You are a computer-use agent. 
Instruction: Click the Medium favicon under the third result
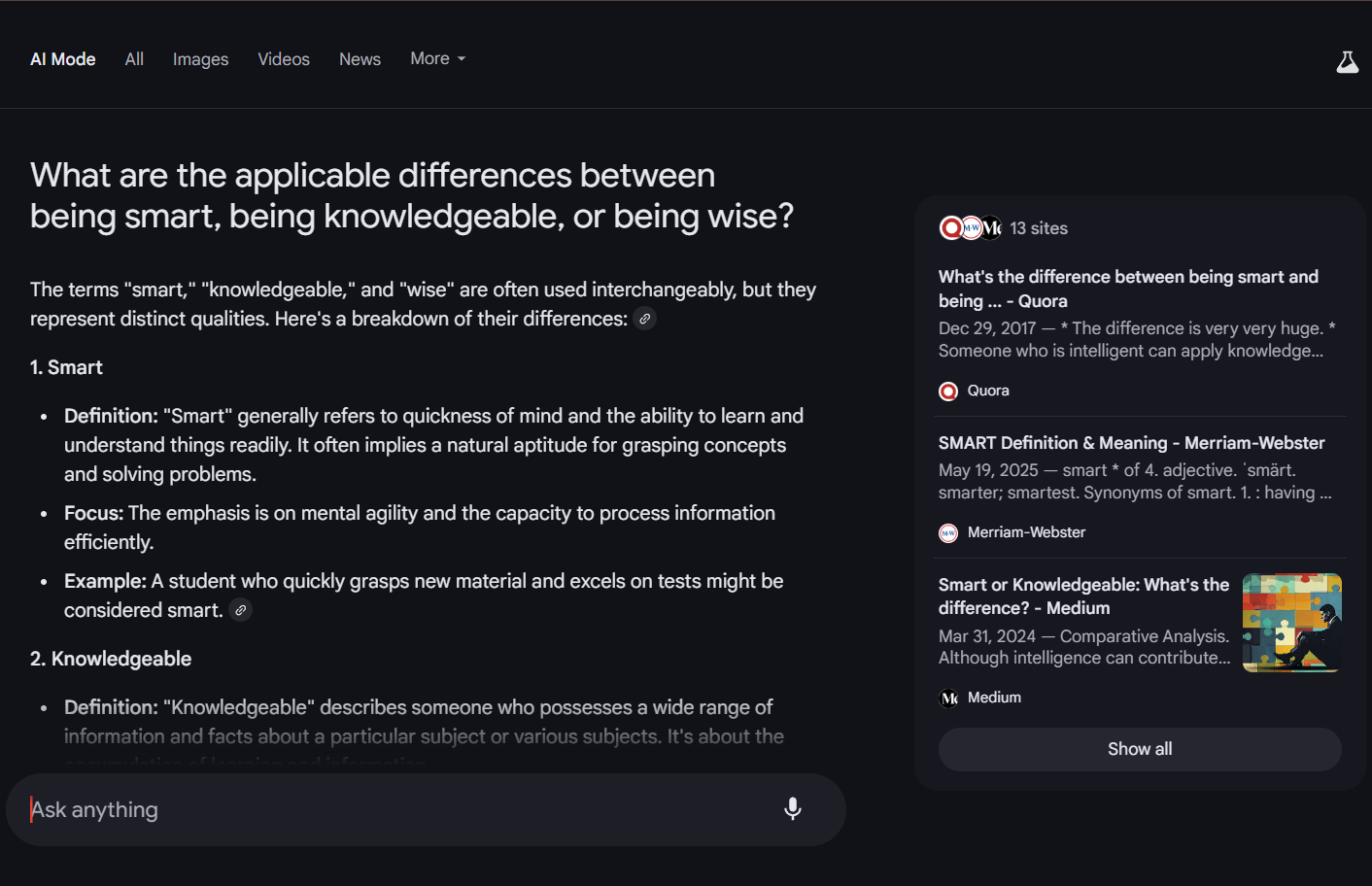click(x=948, y=698)
